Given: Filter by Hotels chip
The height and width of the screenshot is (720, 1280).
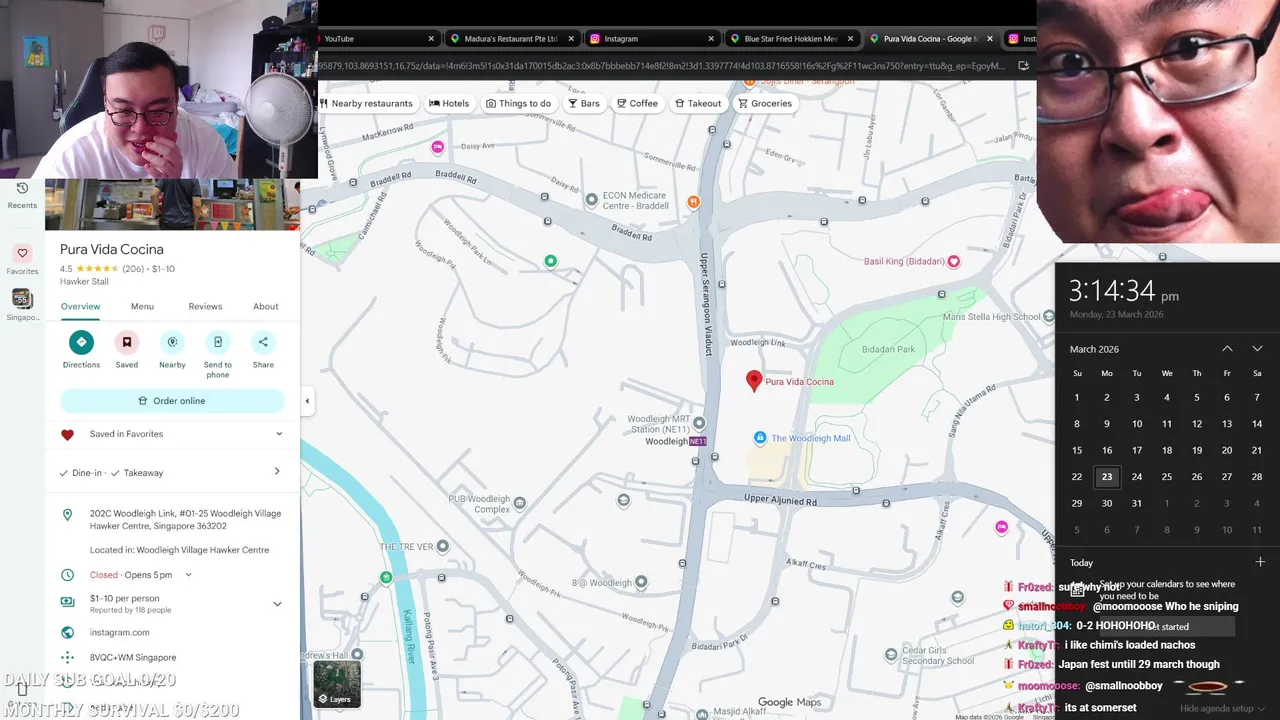Looking at the screenshot, I should (x=449, y=103).
